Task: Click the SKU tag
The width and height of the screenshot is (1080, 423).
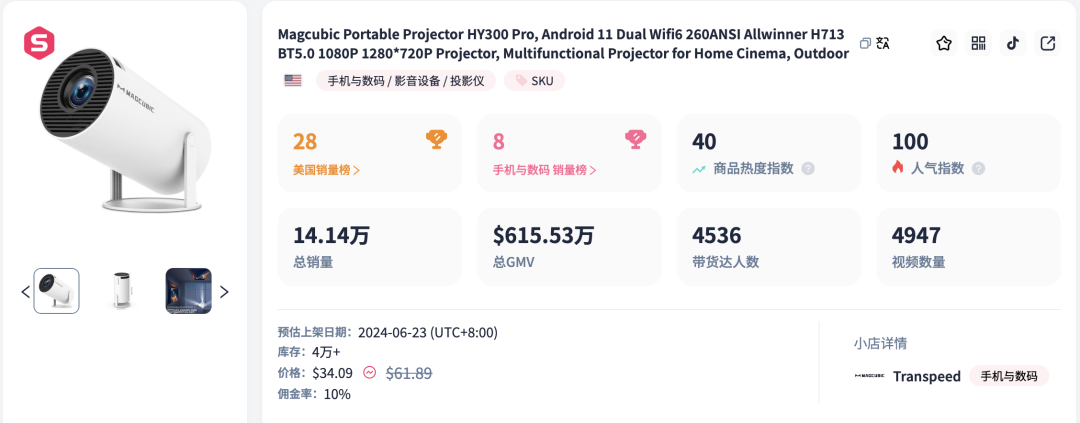Action: [x=535, y=81]
